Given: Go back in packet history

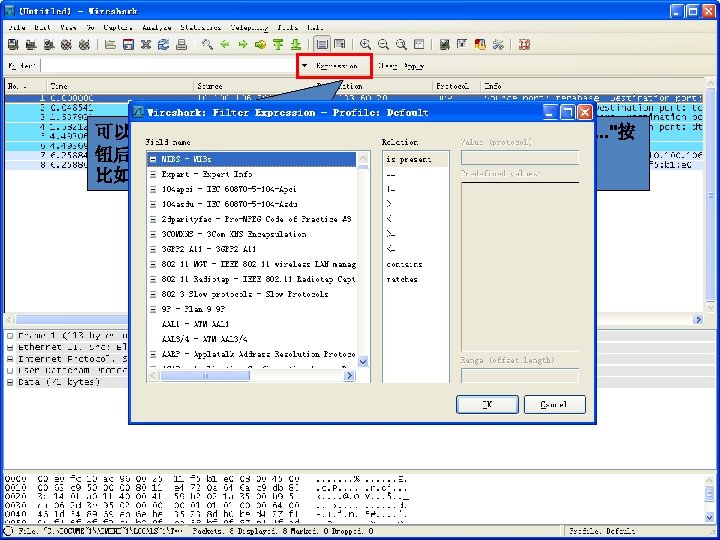Looking at the screenshot, I should 225,45.
